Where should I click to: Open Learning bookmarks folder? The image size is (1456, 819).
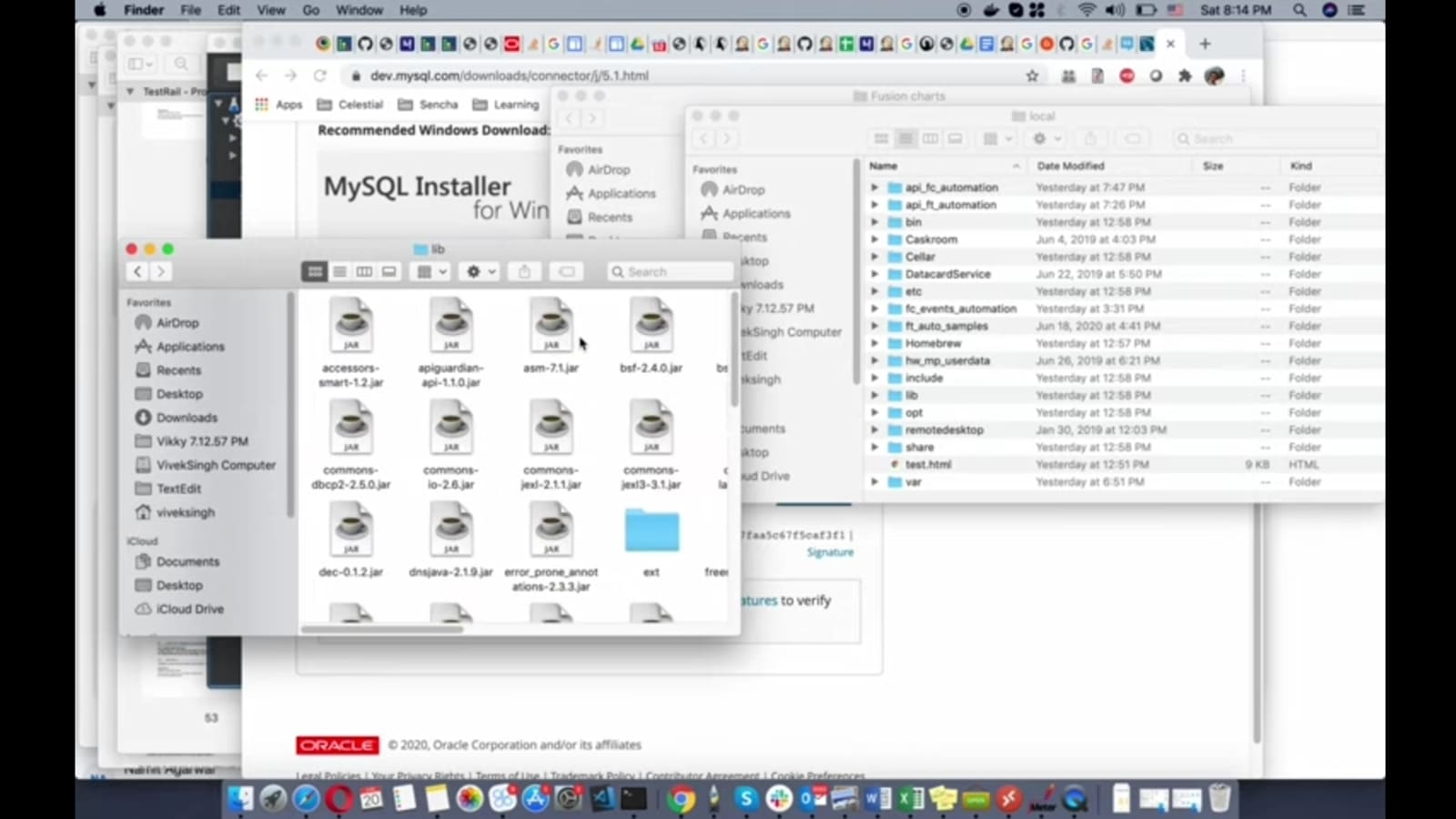506,105
